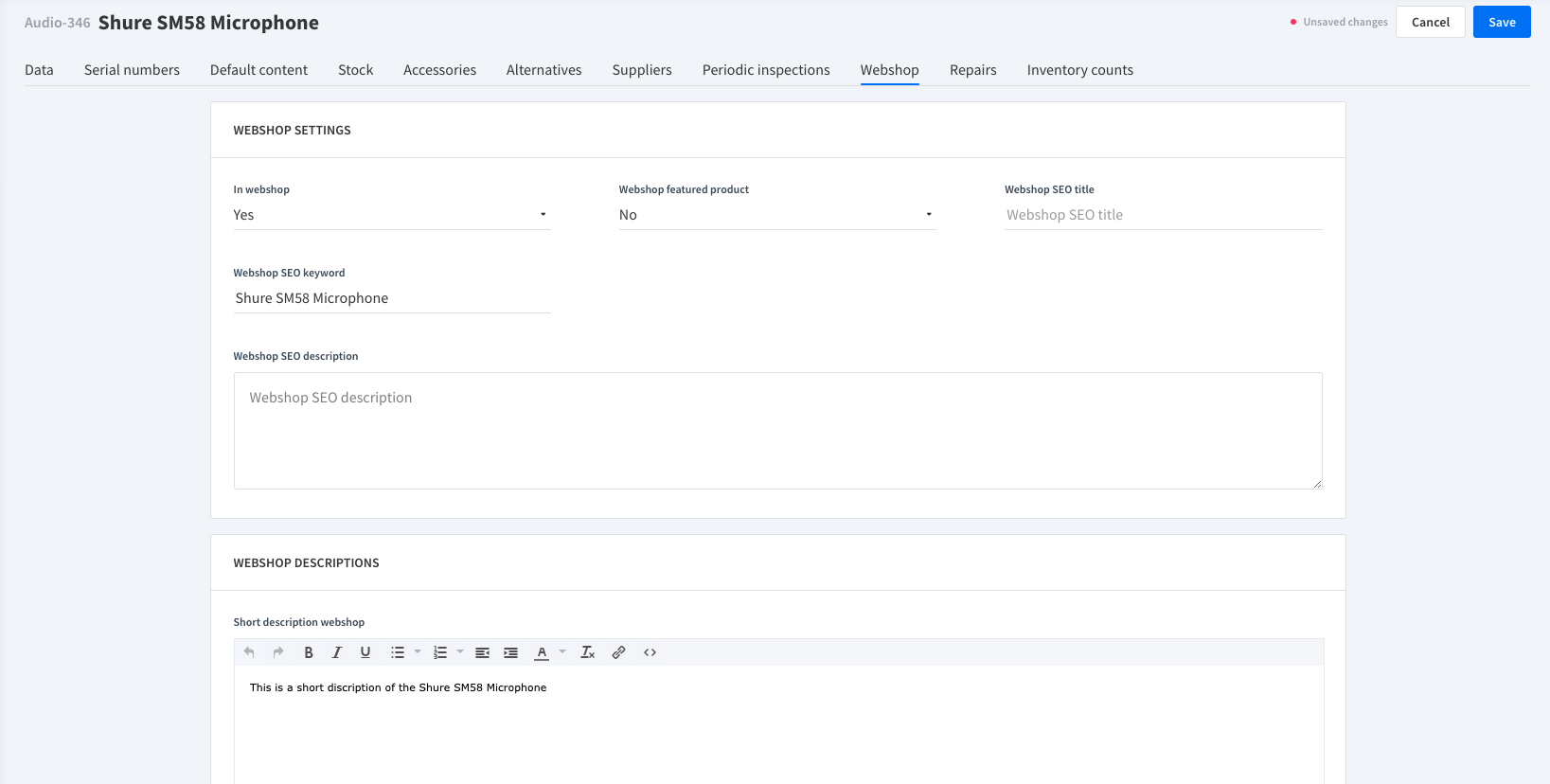The height and width of the screenshot is (784, 1550).
Task: Open the Webshop featured product dropdown
Action: pos(777,215)
